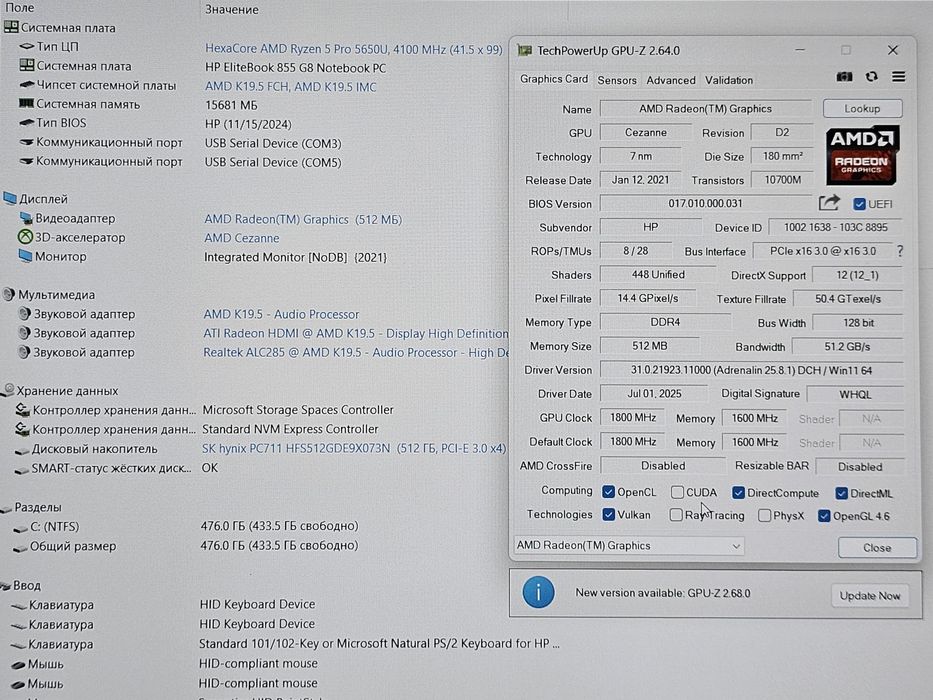The width and height of the screenshot is (933, 700).
Task: Click the C: (NTFS) partition icon
Action: click(20, 528)
